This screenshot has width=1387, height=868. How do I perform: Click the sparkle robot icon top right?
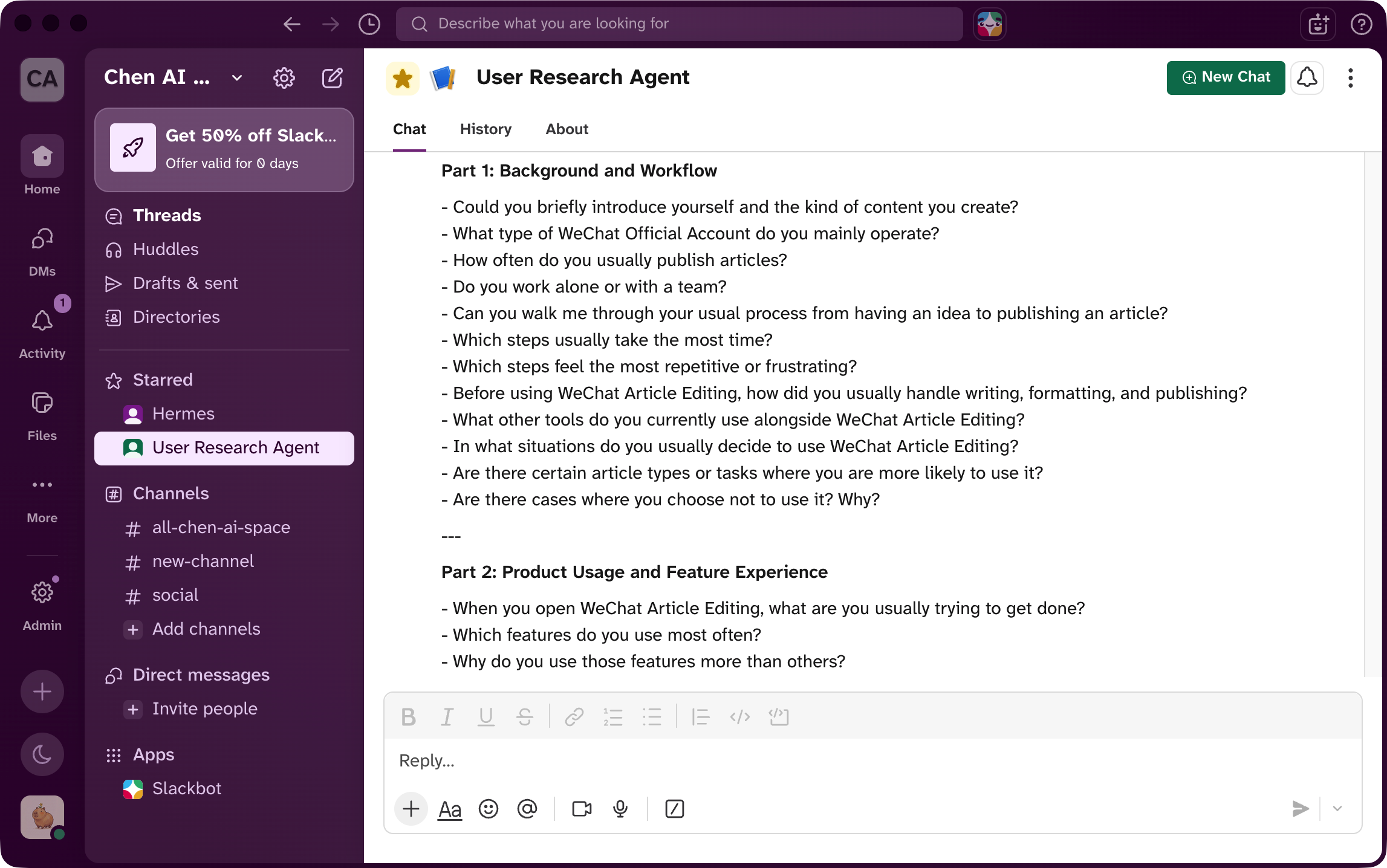point(1318,24)
